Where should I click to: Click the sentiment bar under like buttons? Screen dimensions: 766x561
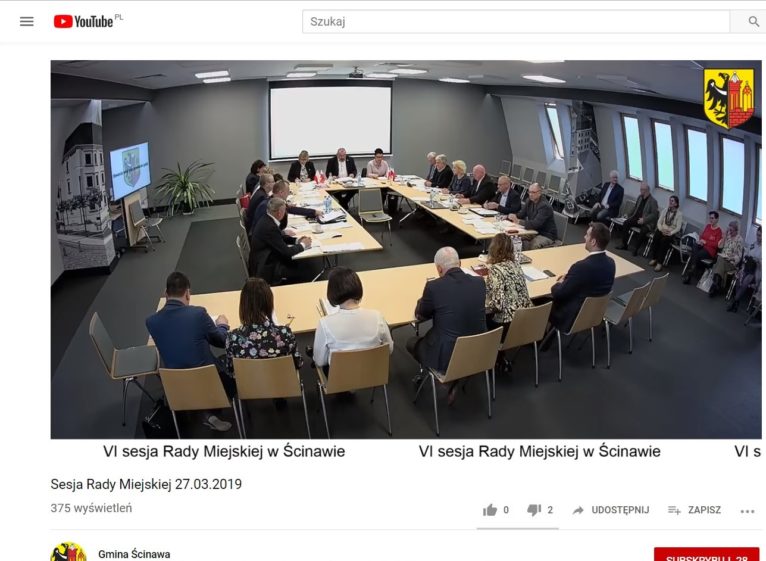(517, 528)
